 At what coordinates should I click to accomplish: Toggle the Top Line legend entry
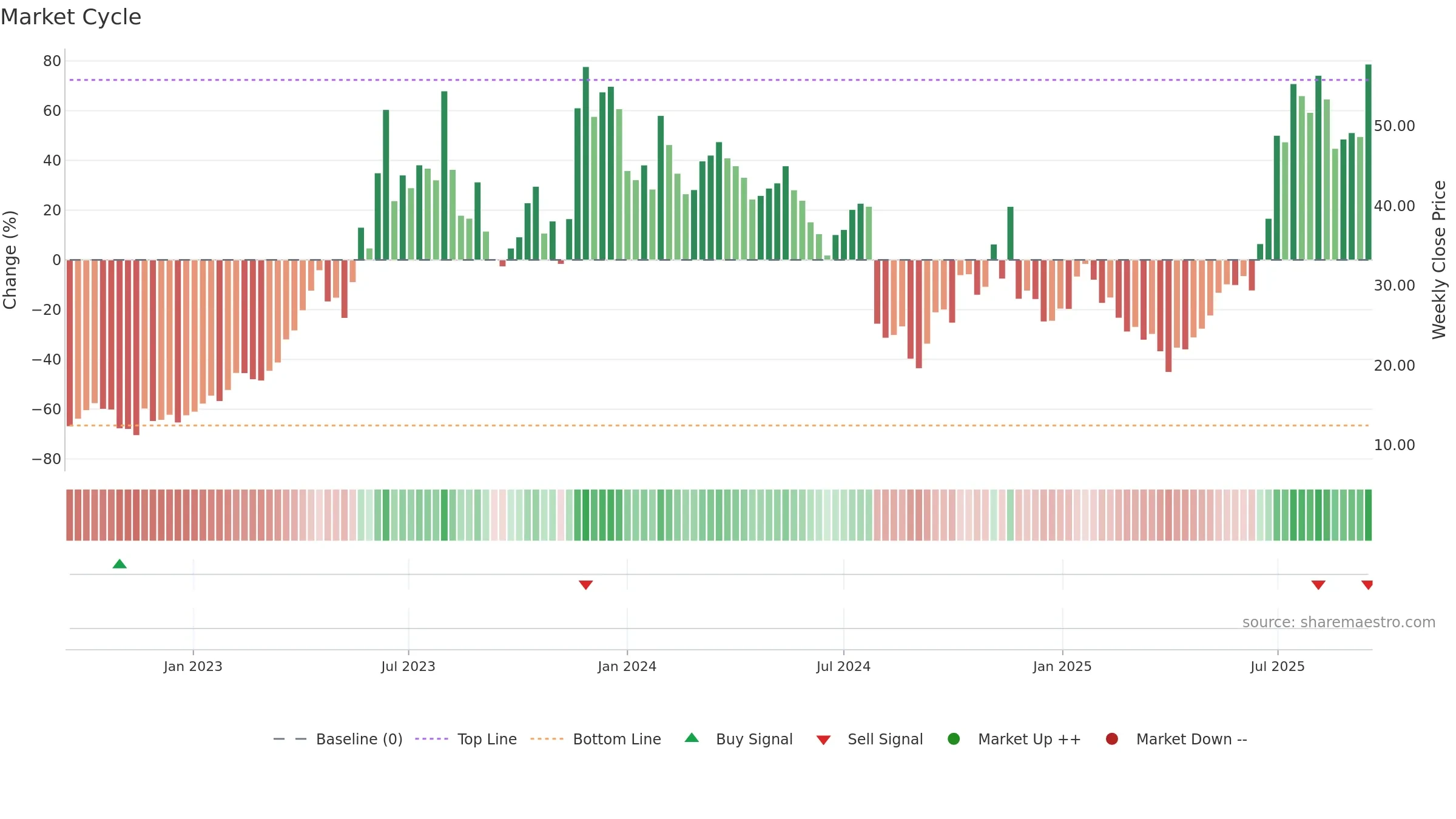click(466, 739)
